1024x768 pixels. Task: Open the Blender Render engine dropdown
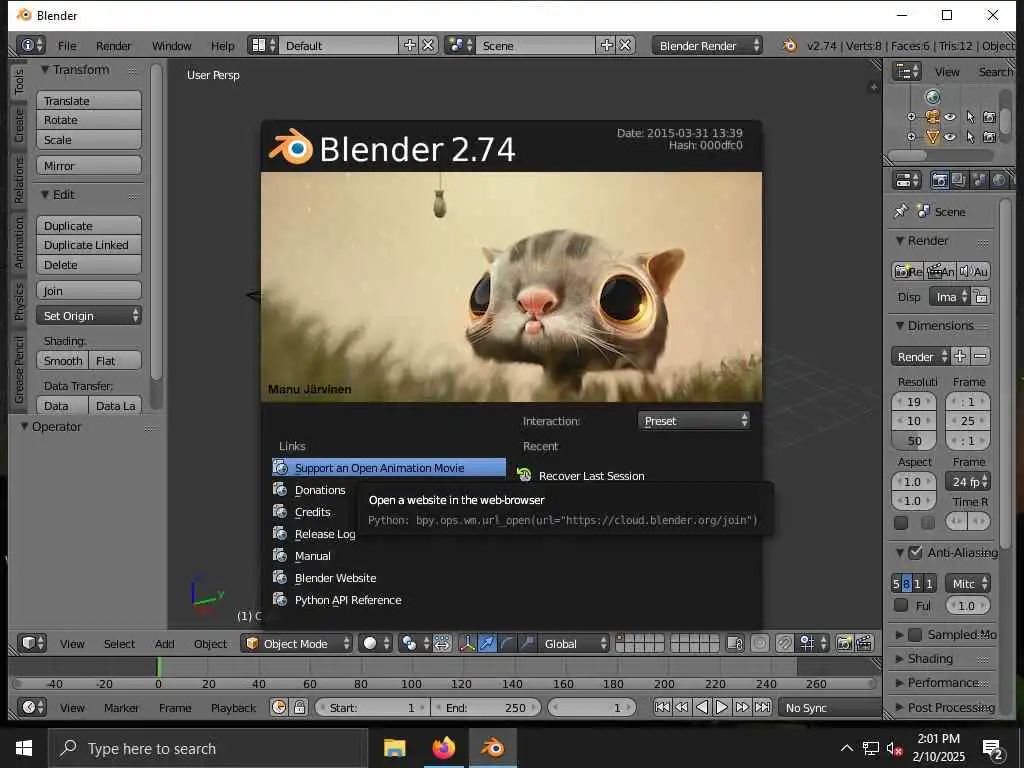(707, 45)
